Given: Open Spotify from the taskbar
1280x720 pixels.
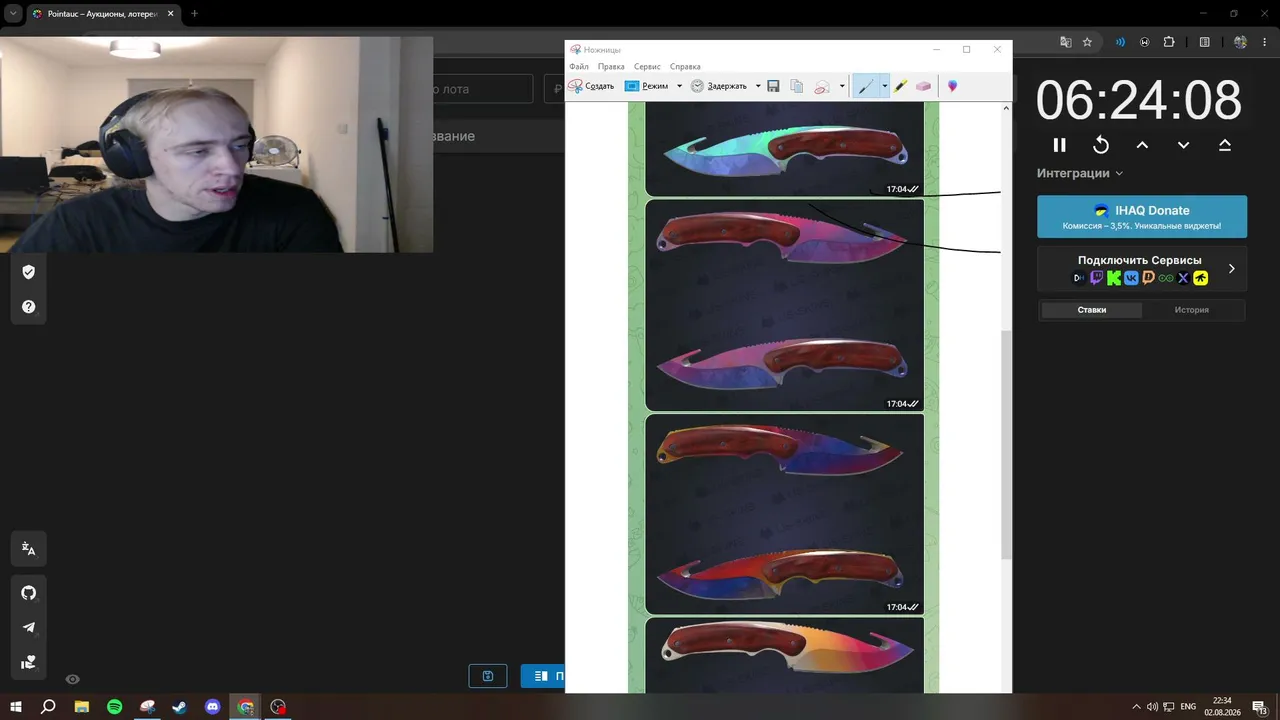Looking at the screenshot, I should (114, 707).
